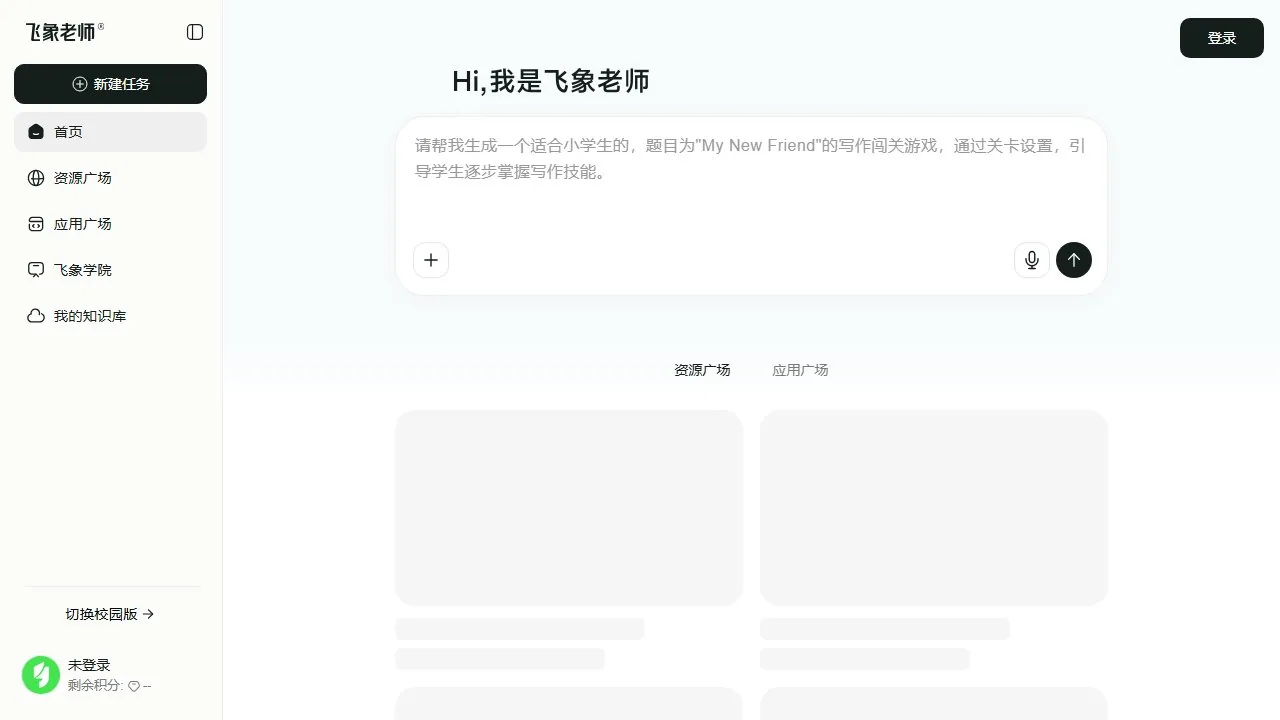Send the prompt with arrow button
This screenshot has height=720, width=1280.
(x=1074, y=260)
